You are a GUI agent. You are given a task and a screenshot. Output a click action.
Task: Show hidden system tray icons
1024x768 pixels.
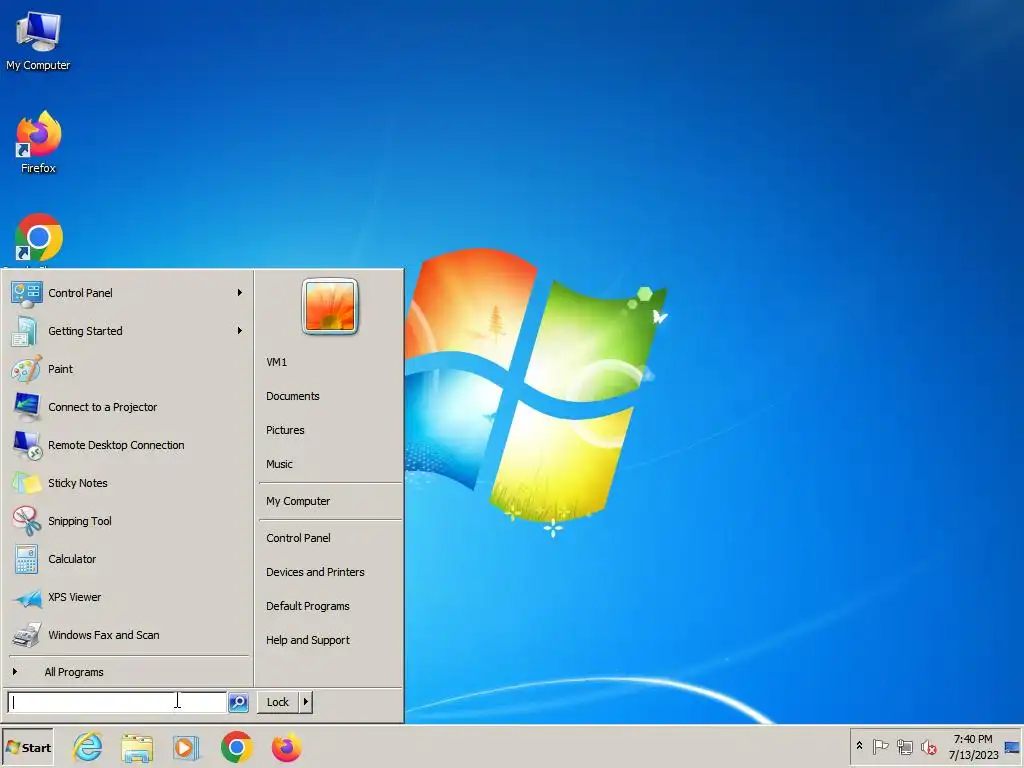859,746
